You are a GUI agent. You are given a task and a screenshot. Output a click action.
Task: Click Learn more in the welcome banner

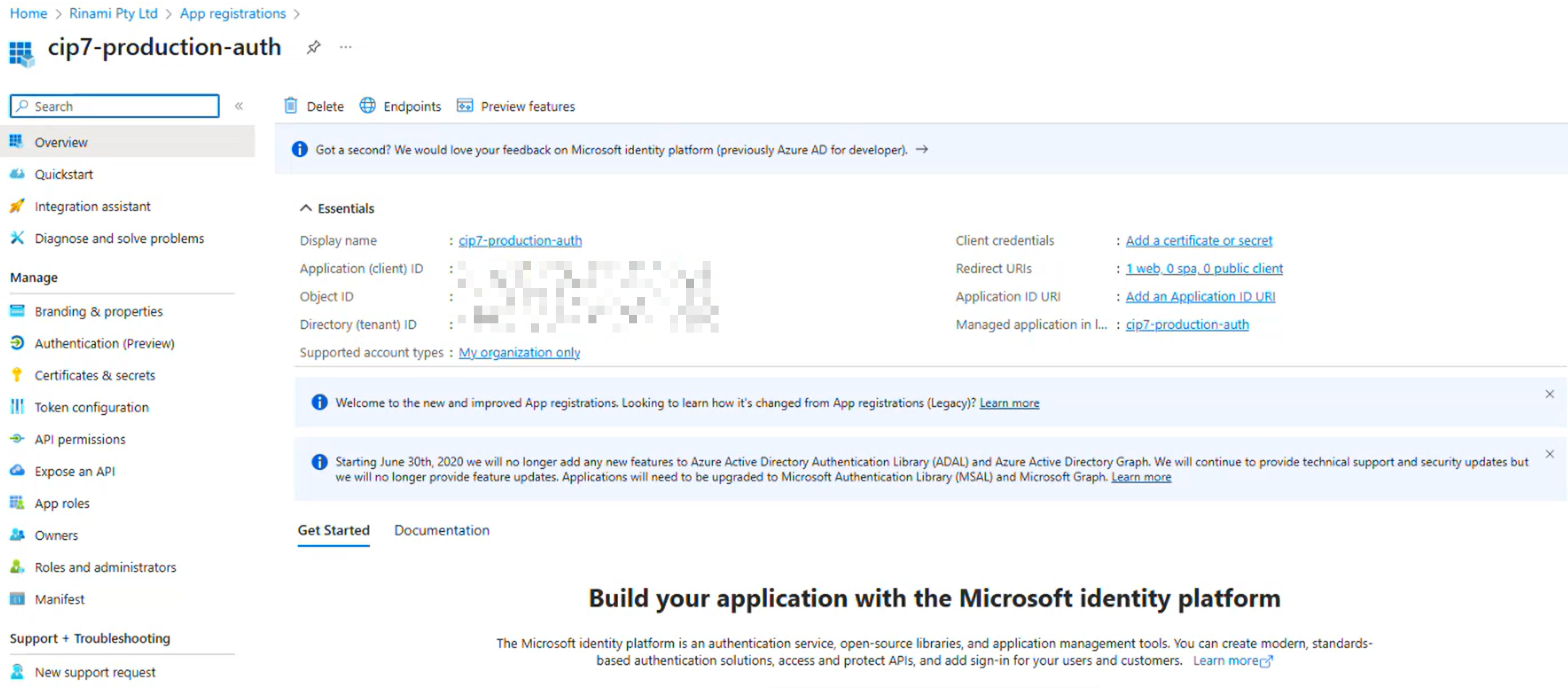tap(1009, 402)
